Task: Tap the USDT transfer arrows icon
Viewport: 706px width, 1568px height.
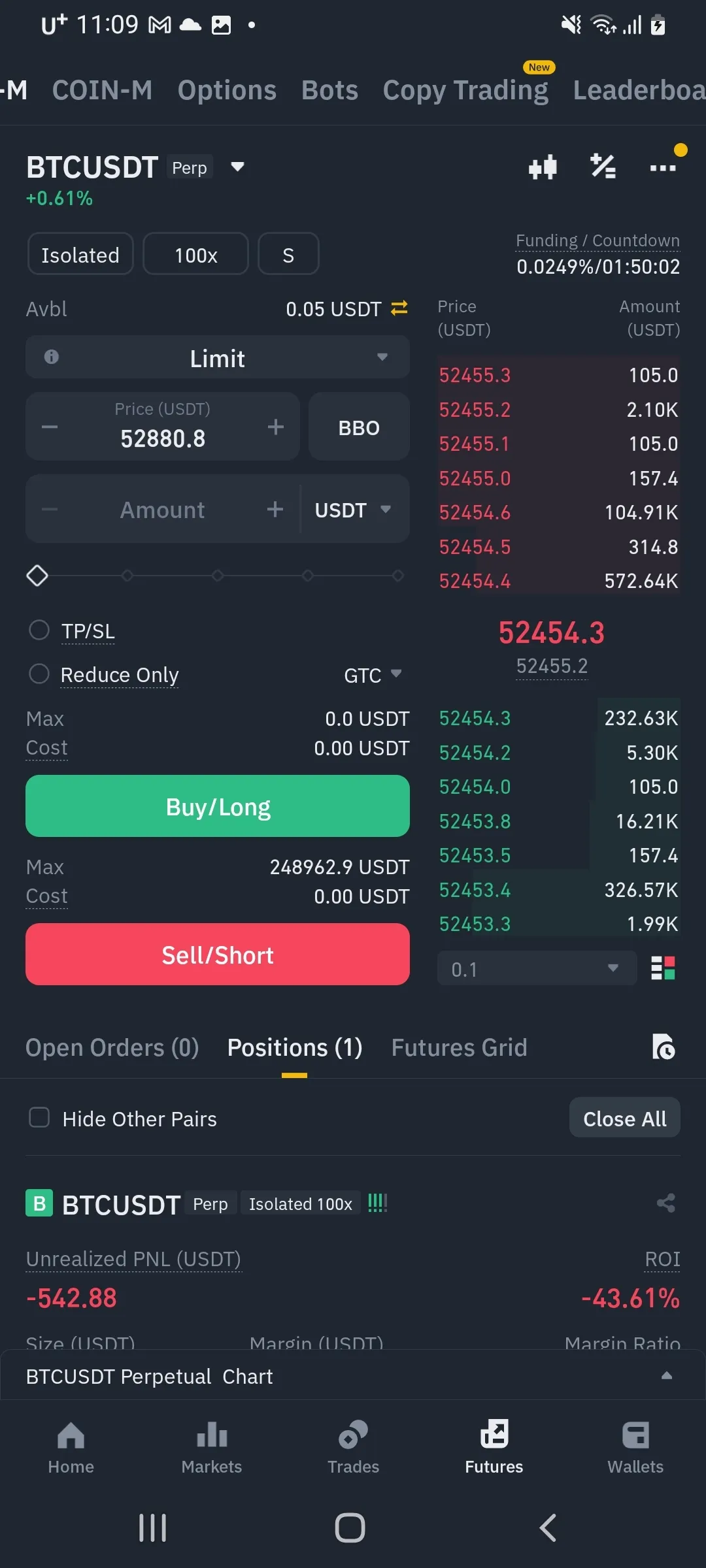Action: [x=399, y=308]
